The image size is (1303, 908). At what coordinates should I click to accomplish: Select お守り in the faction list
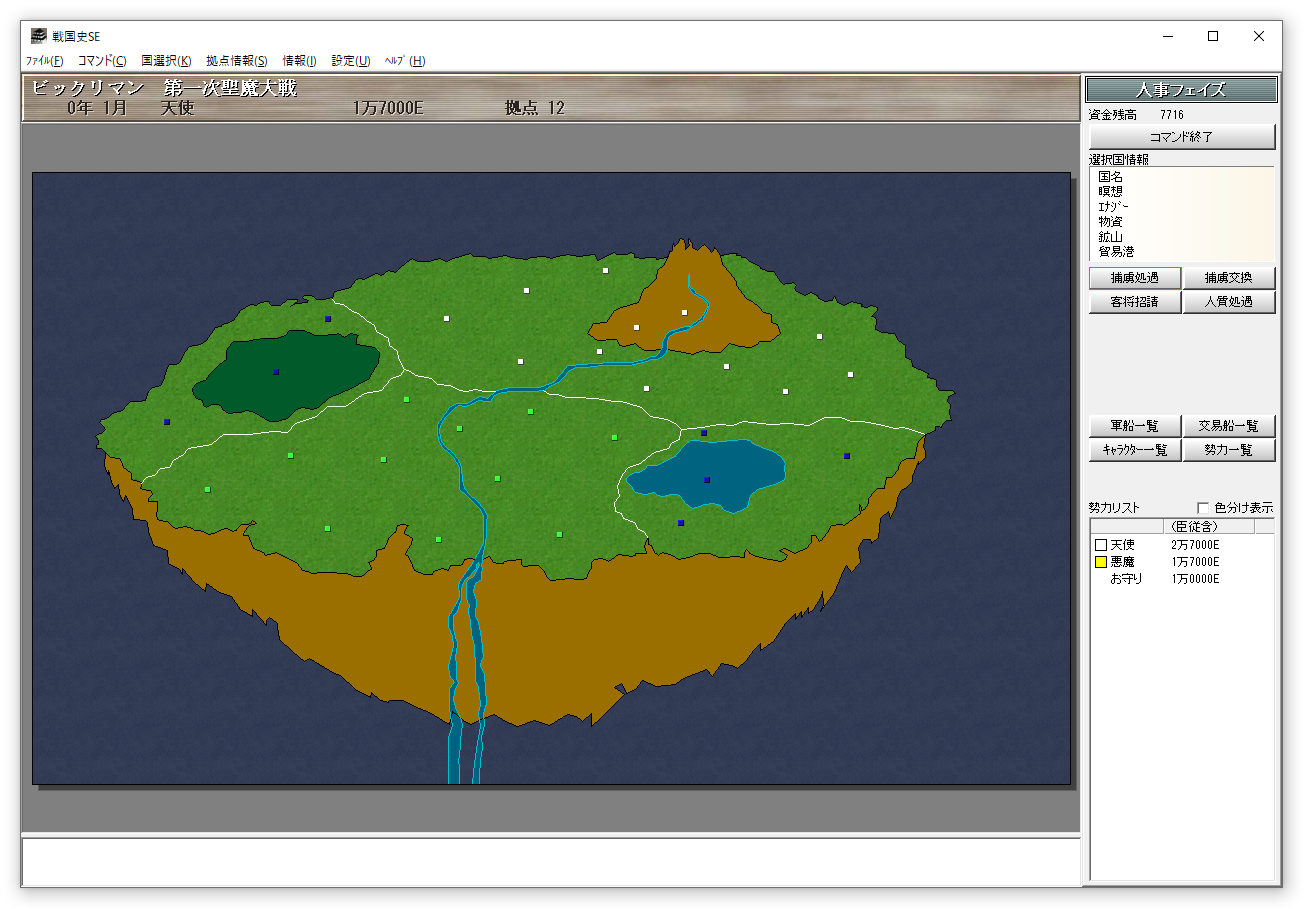[x=1126, y=579]
